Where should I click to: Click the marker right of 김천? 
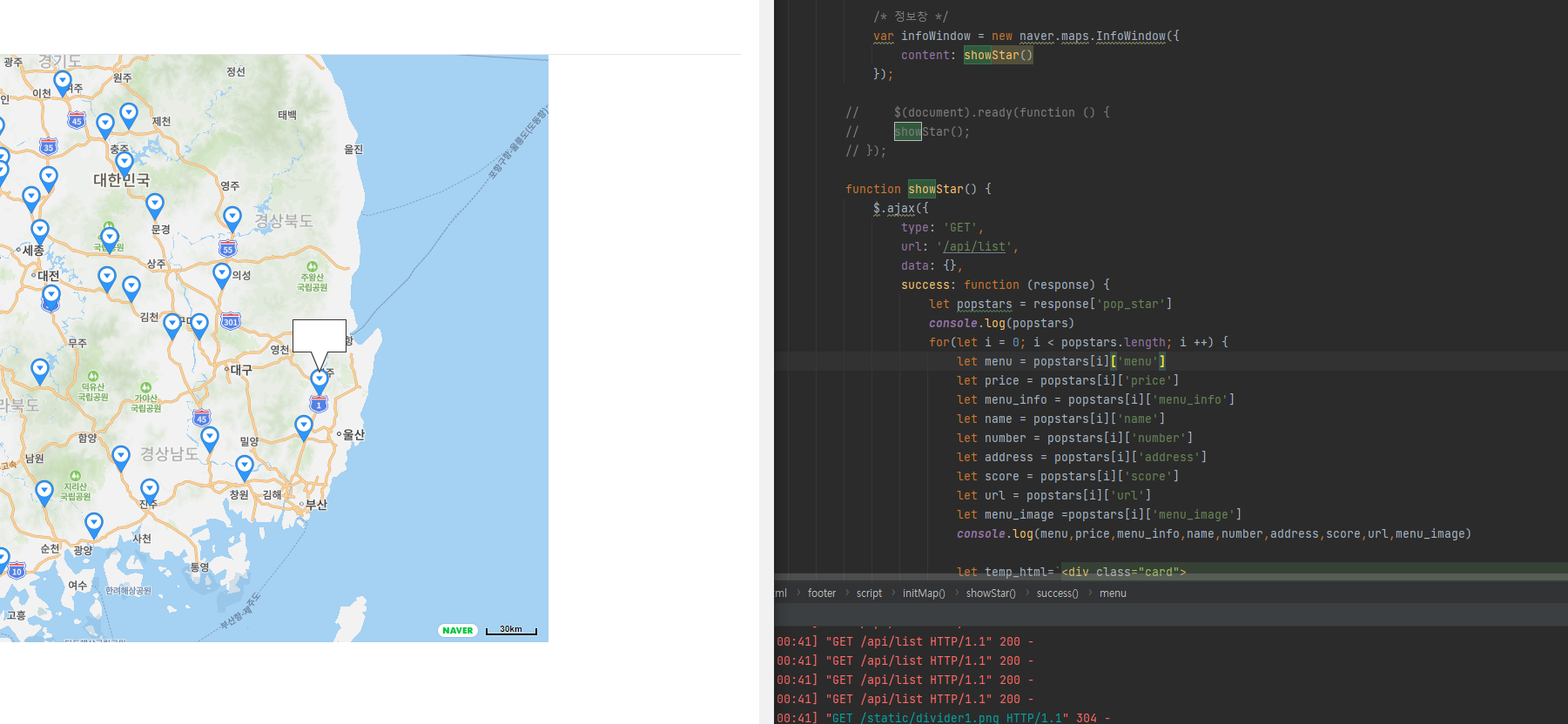coord(172,325)
